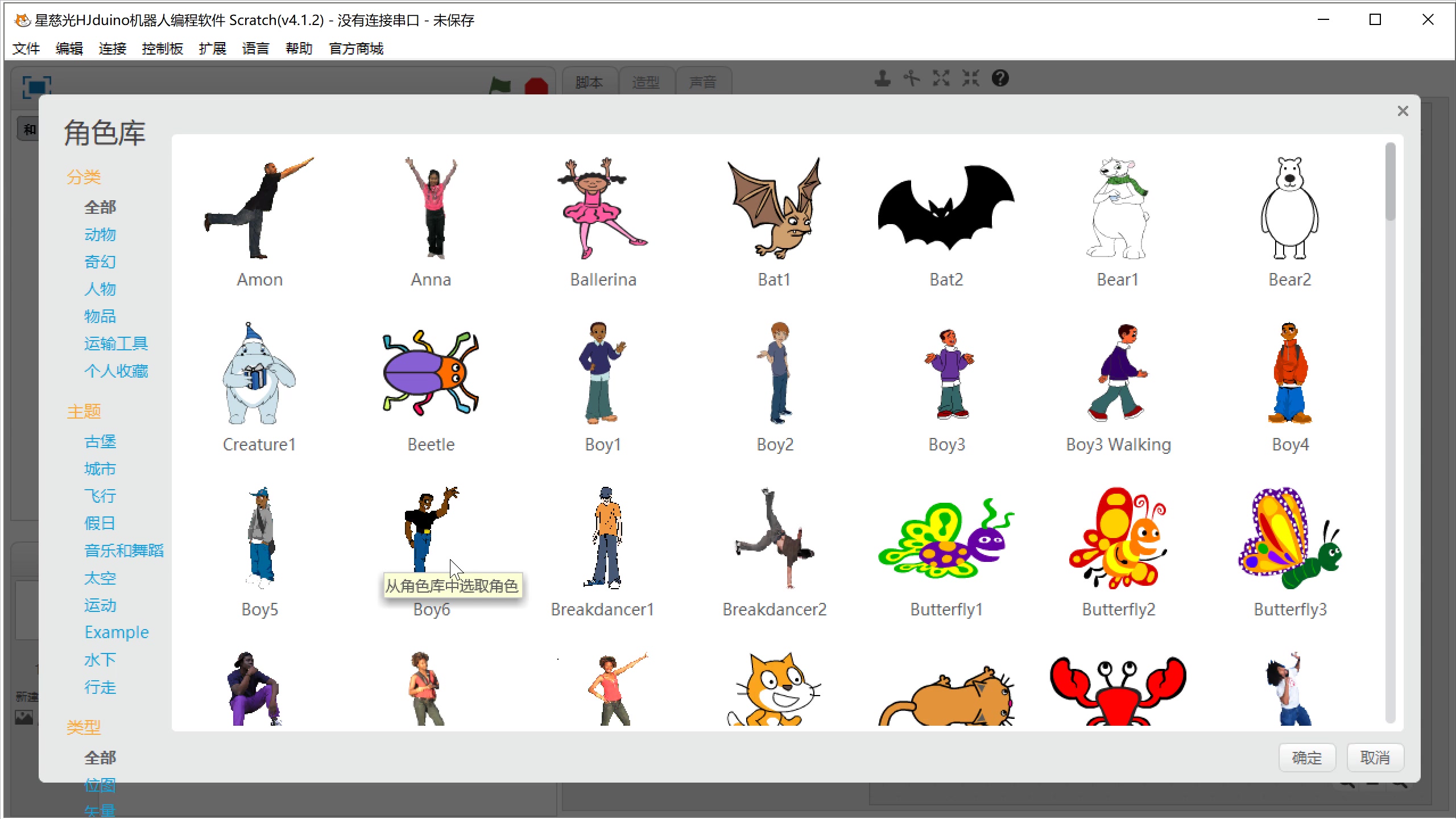Click the stamp duplicate tool icon
Image resolution: width=1456 pixels, height=819 pixels.
[882, 78]
